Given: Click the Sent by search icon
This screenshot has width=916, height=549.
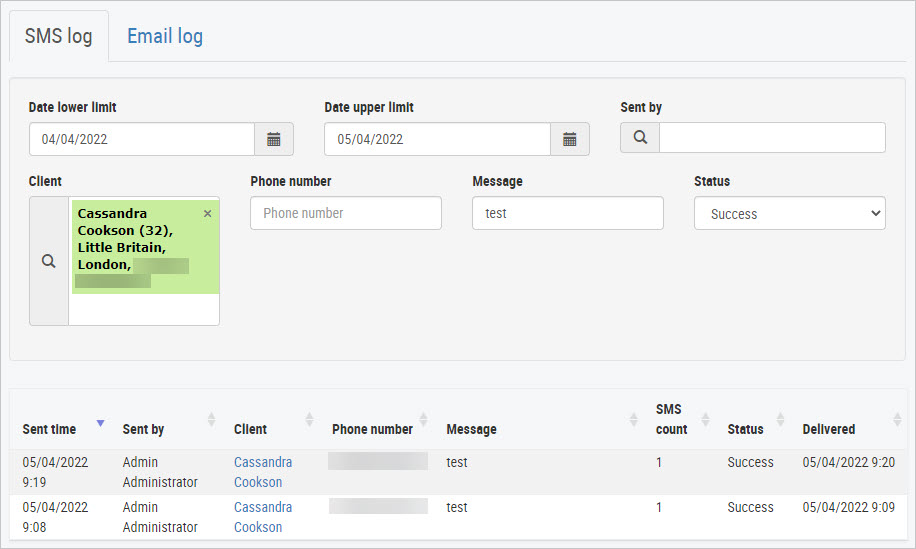Looking at the screenshot, I should tap(640, 138).
